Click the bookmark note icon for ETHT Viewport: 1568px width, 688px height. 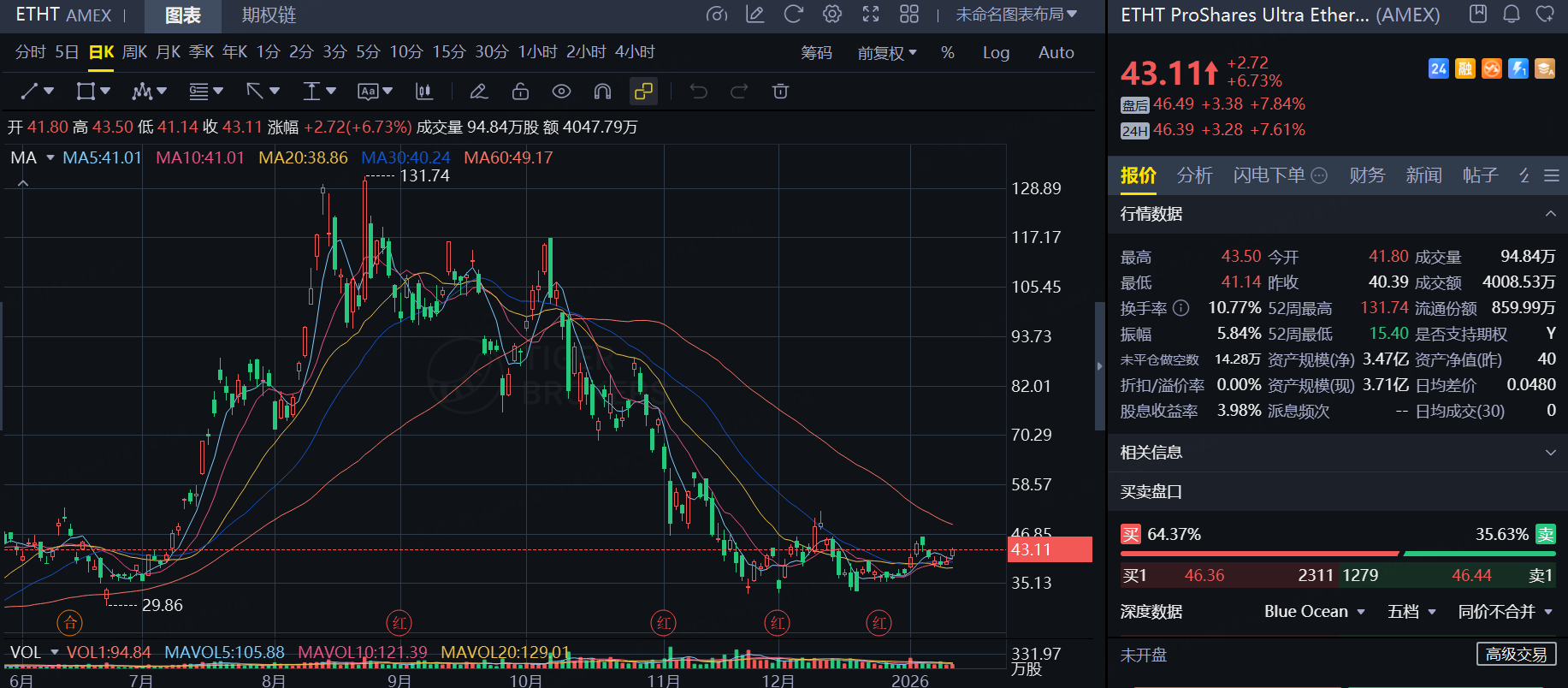(1478, 14)
